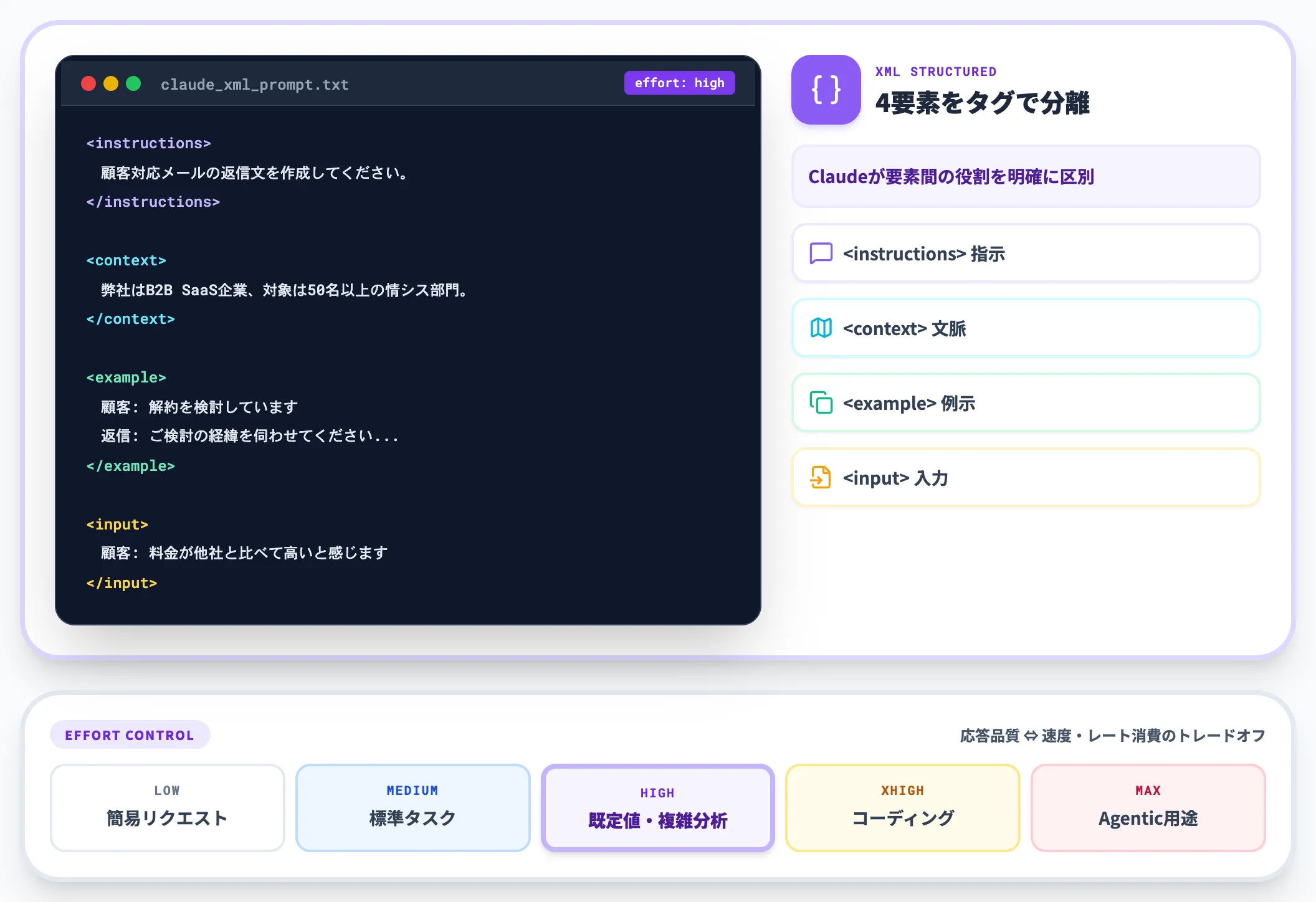Click the claude_xml_prompt.txt file name
This screenshot has width=1316, height=902.
pyautogui.click(x=254, y=85)
